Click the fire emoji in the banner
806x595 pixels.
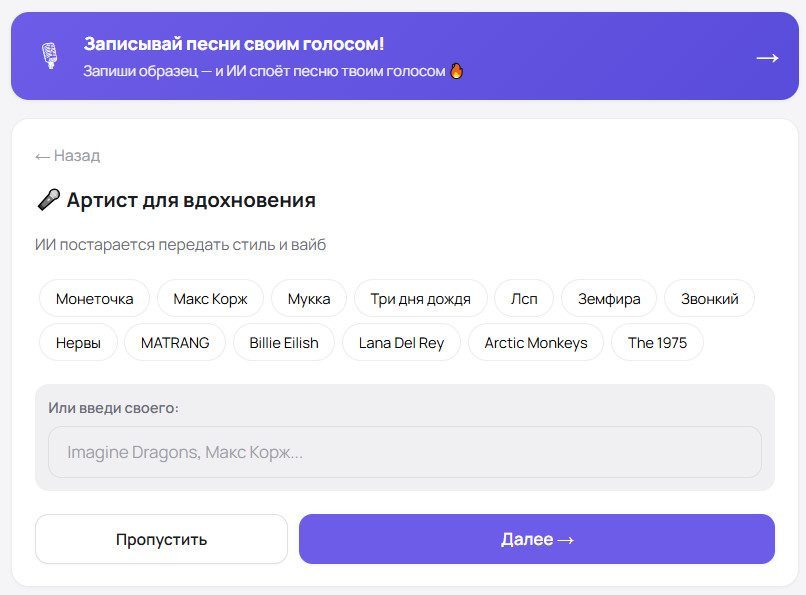[x=456, y=70]
